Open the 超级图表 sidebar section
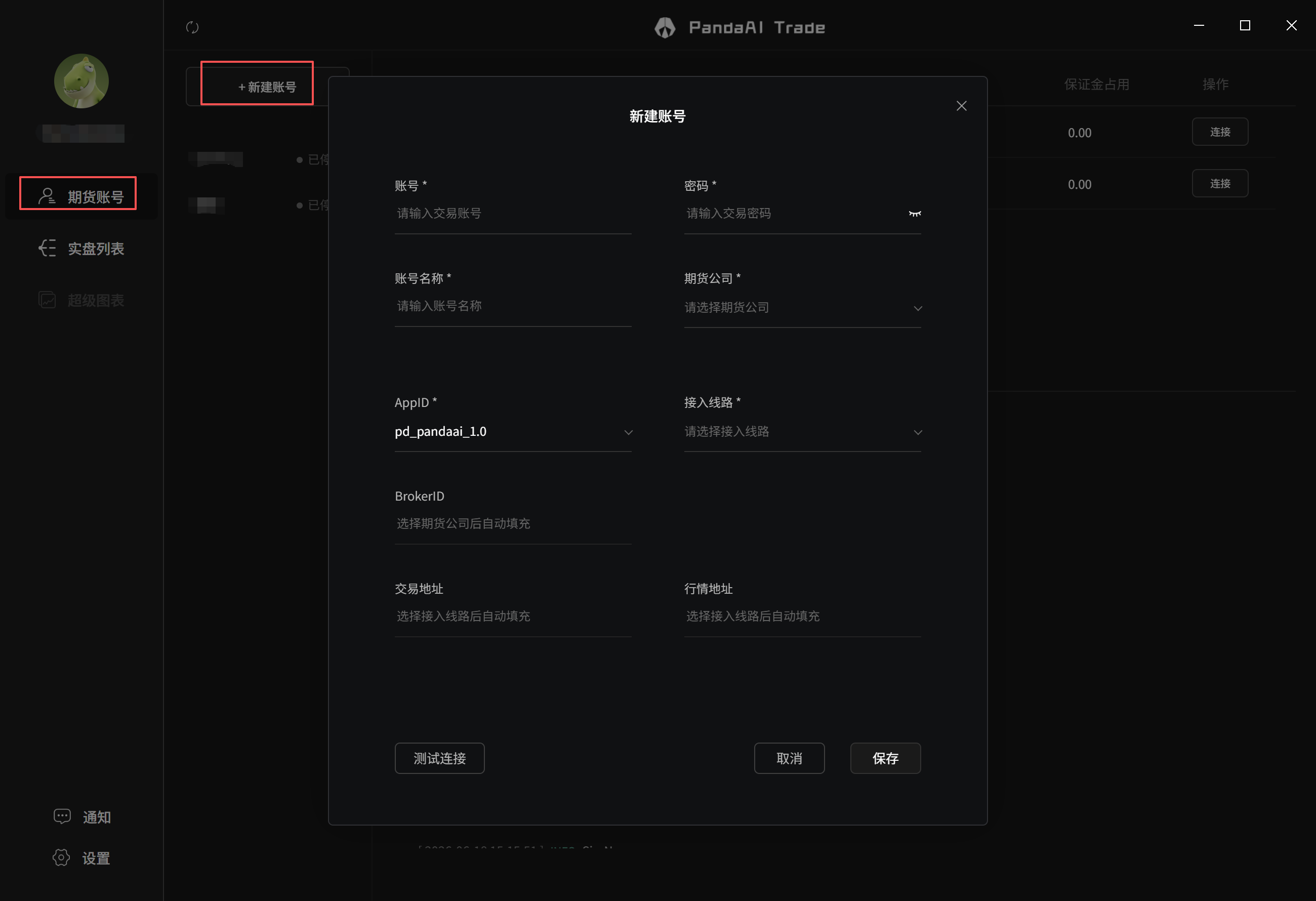 click(x=81, y=300)
